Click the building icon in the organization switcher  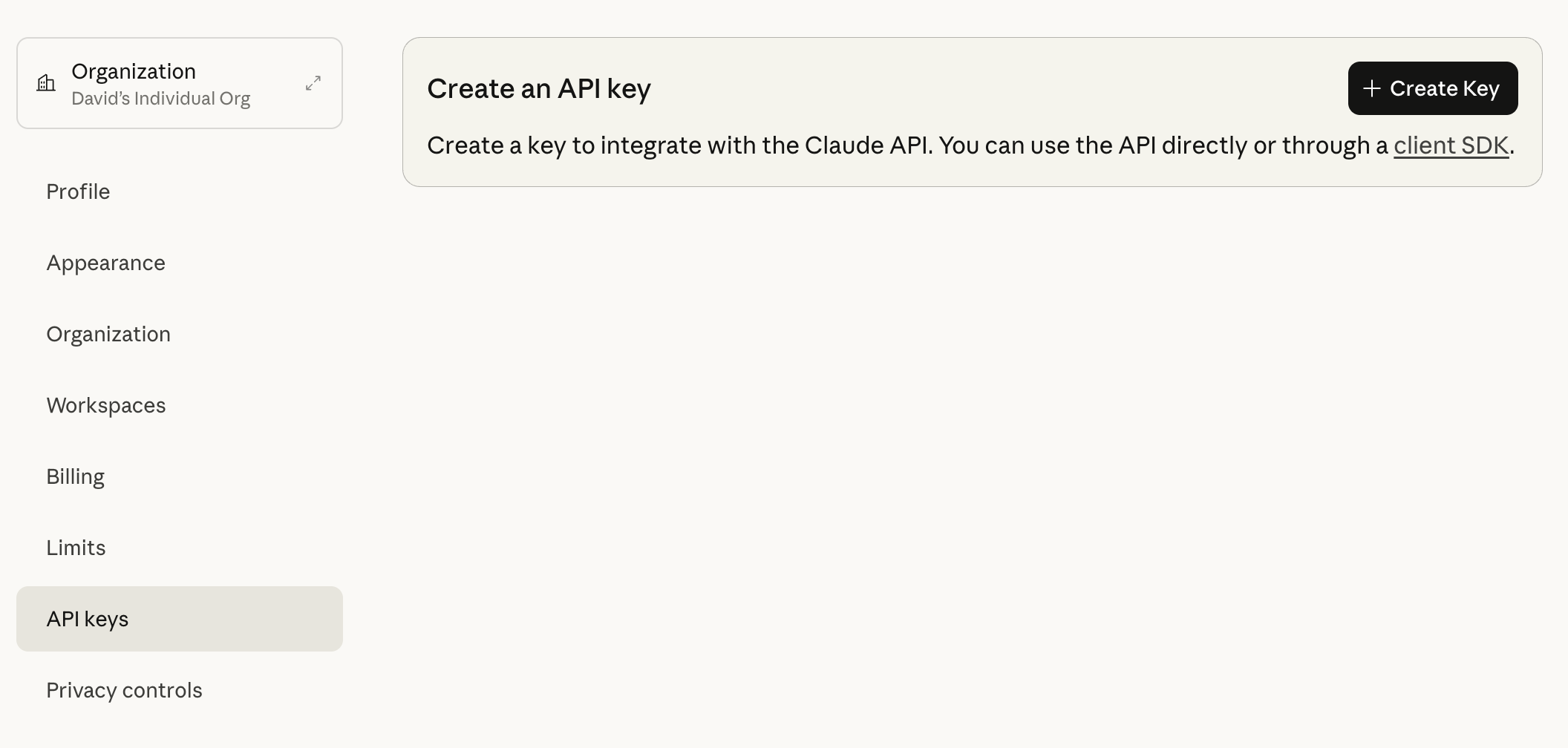coord(46,83)
